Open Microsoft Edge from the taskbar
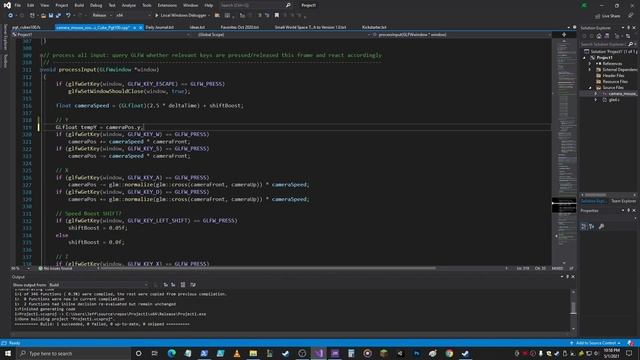 (x=171, y=353)
